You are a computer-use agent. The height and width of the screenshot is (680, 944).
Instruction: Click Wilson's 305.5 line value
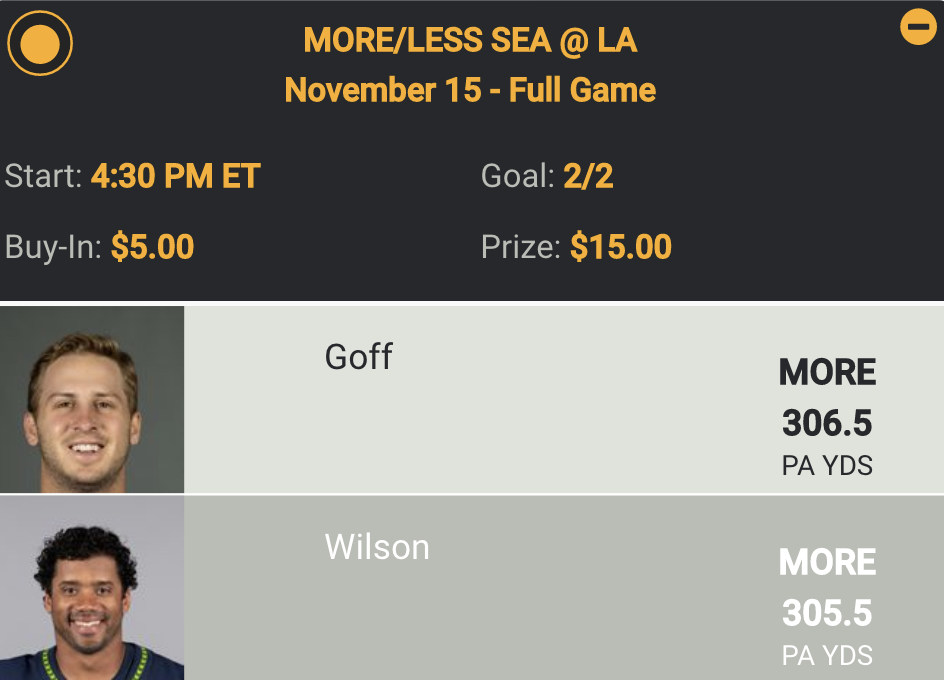click(x=827, y=612)
